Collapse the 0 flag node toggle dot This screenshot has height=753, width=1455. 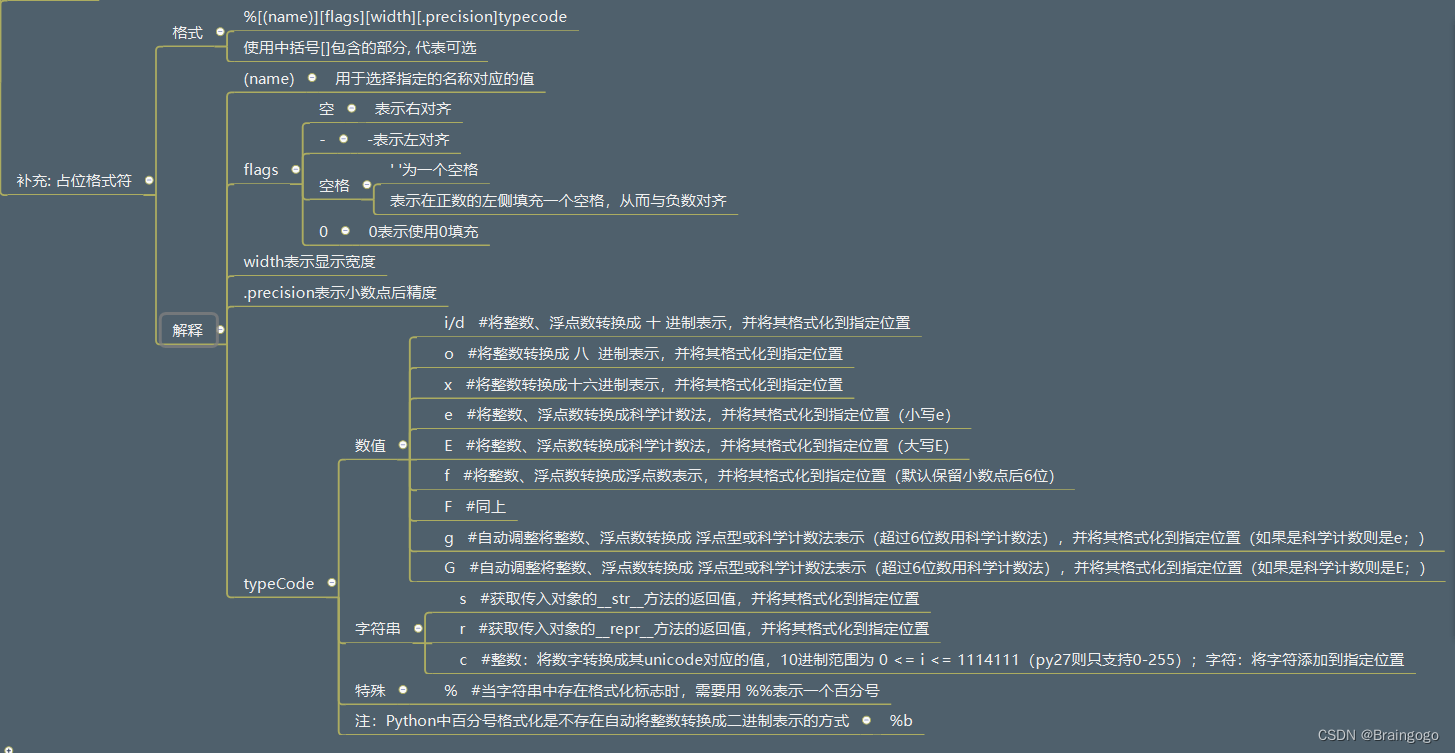[x=345, y=230]
